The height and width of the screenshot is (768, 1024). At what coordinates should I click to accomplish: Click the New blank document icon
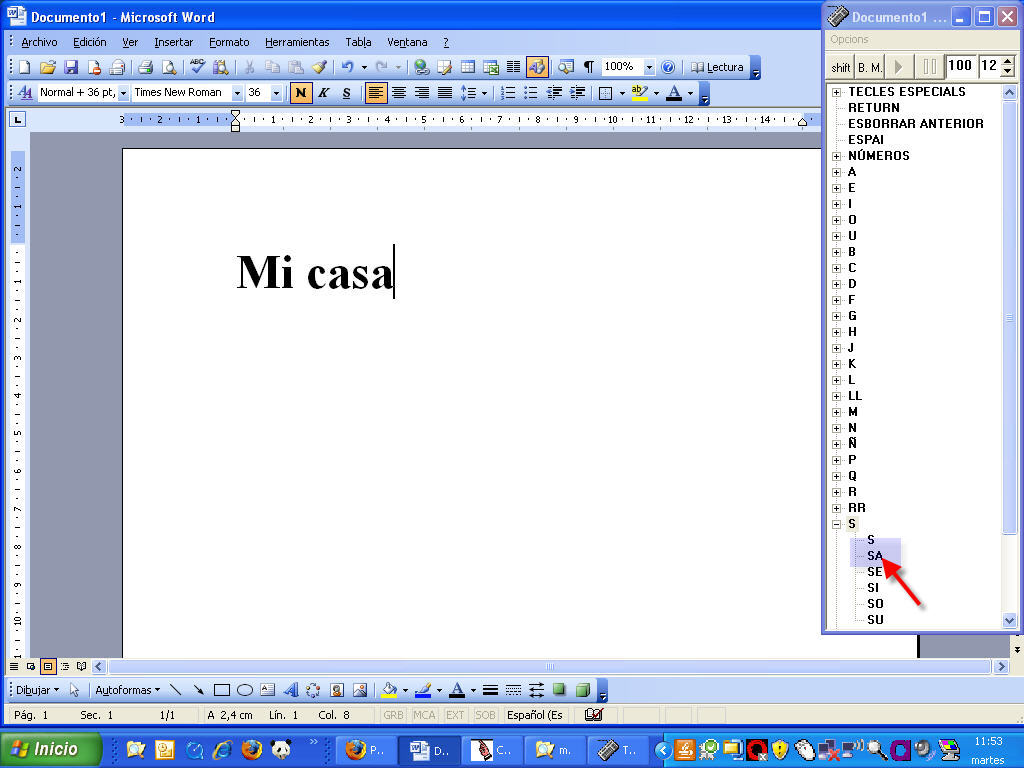coord(25,67)
